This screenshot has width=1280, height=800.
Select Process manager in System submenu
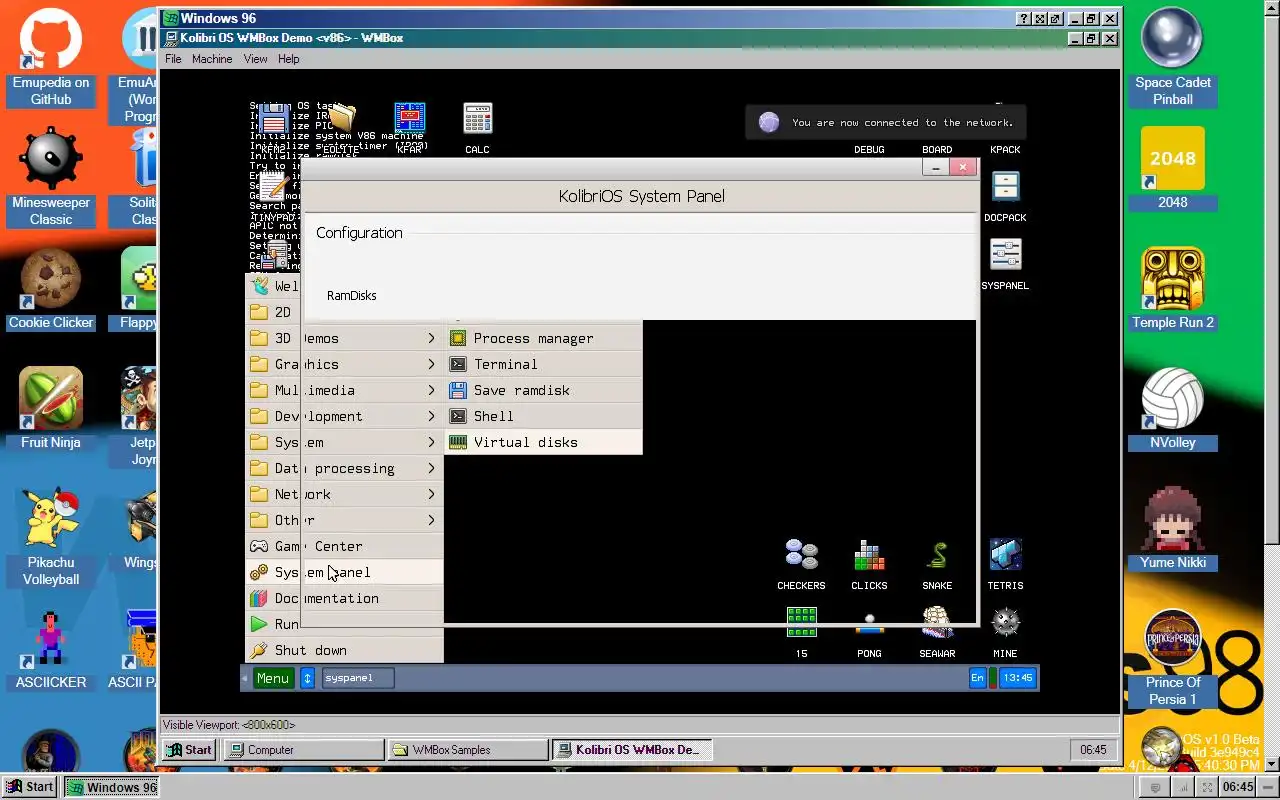tap(543, 338)
